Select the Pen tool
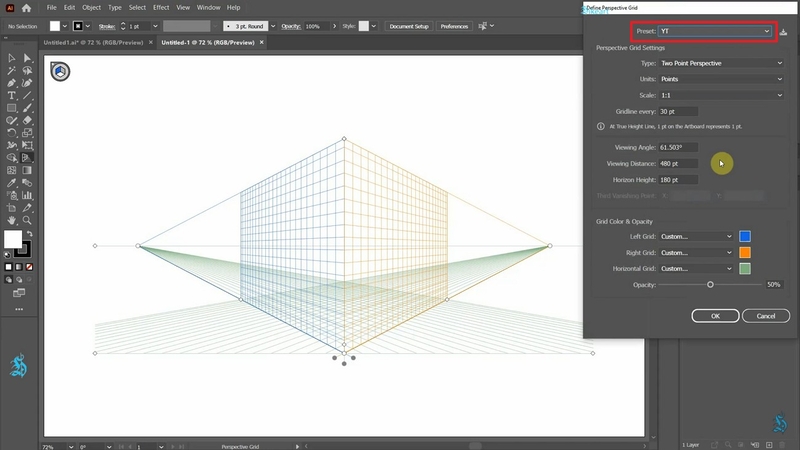Image resolution: width=800 pixels, height=450 pixels. tap(11, 83)
